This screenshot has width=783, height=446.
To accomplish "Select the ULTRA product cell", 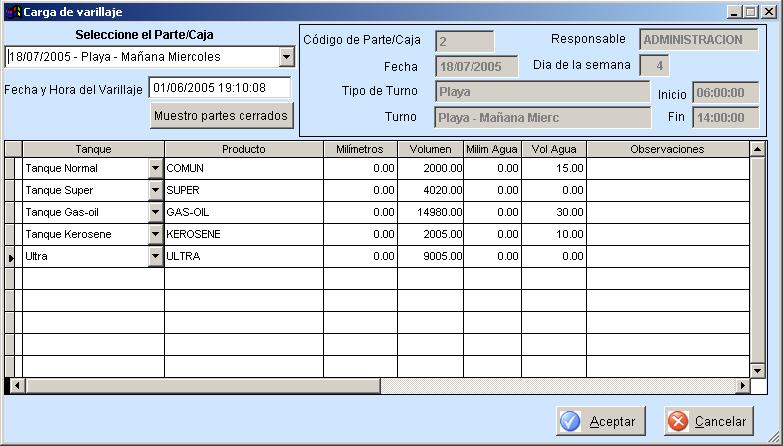I will click(x=244, y=257).
